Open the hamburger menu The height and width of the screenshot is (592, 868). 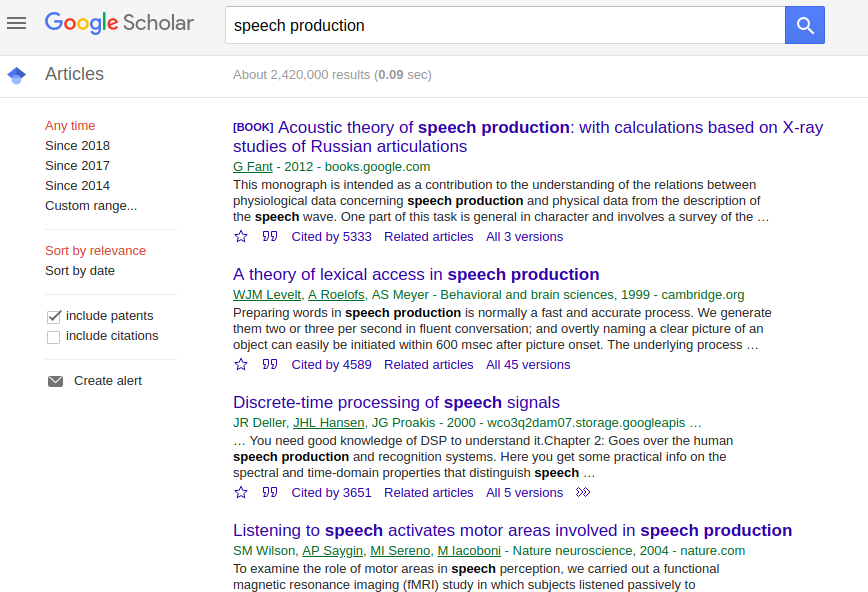17,23
